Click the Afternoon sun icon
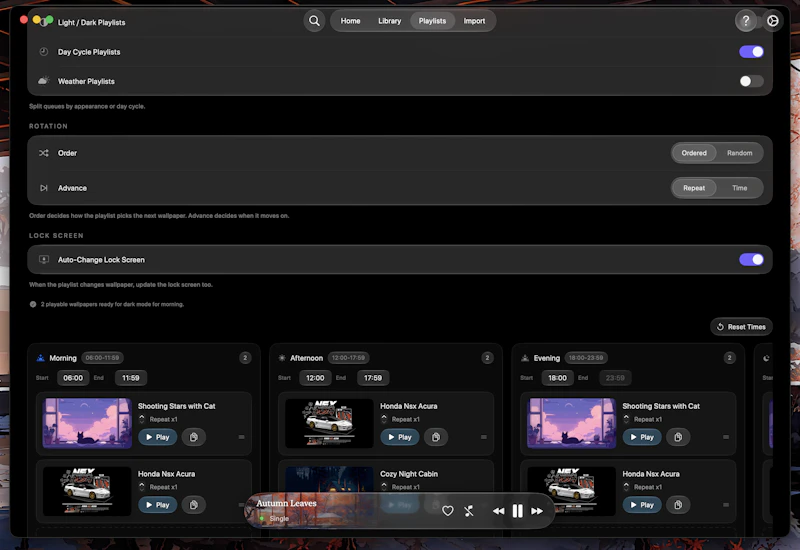This screenshot has height=550, width=800. (282, 358)
